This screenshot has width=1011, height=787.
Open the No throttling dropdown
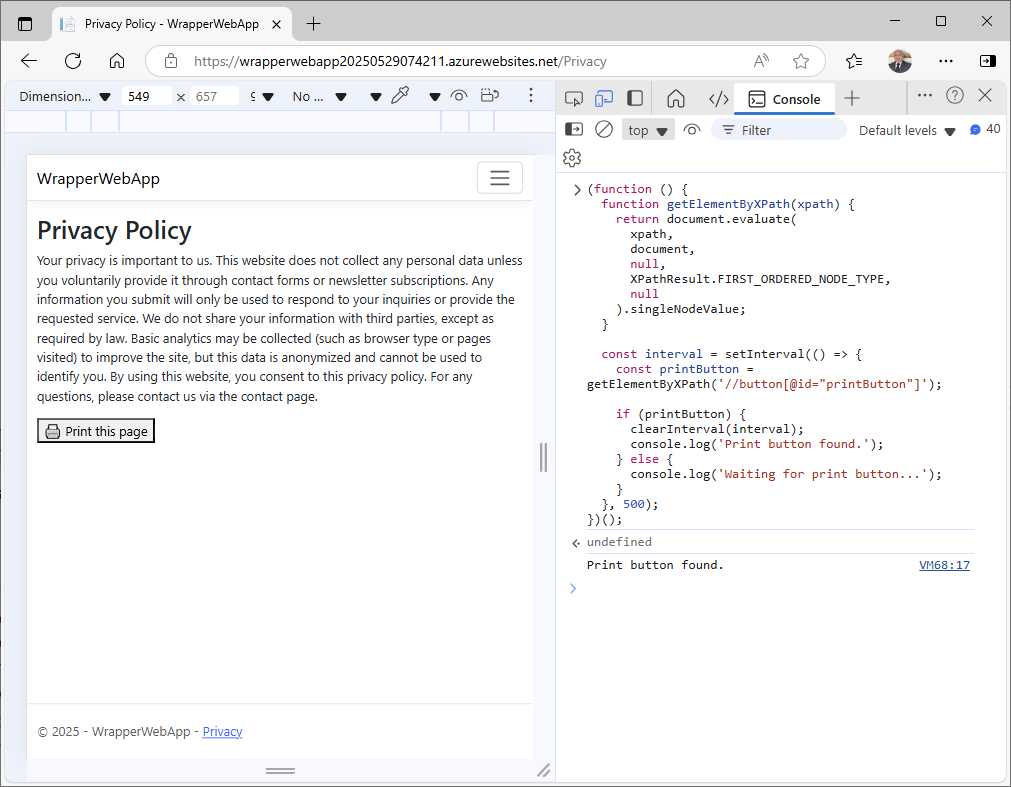pos(319,97)
